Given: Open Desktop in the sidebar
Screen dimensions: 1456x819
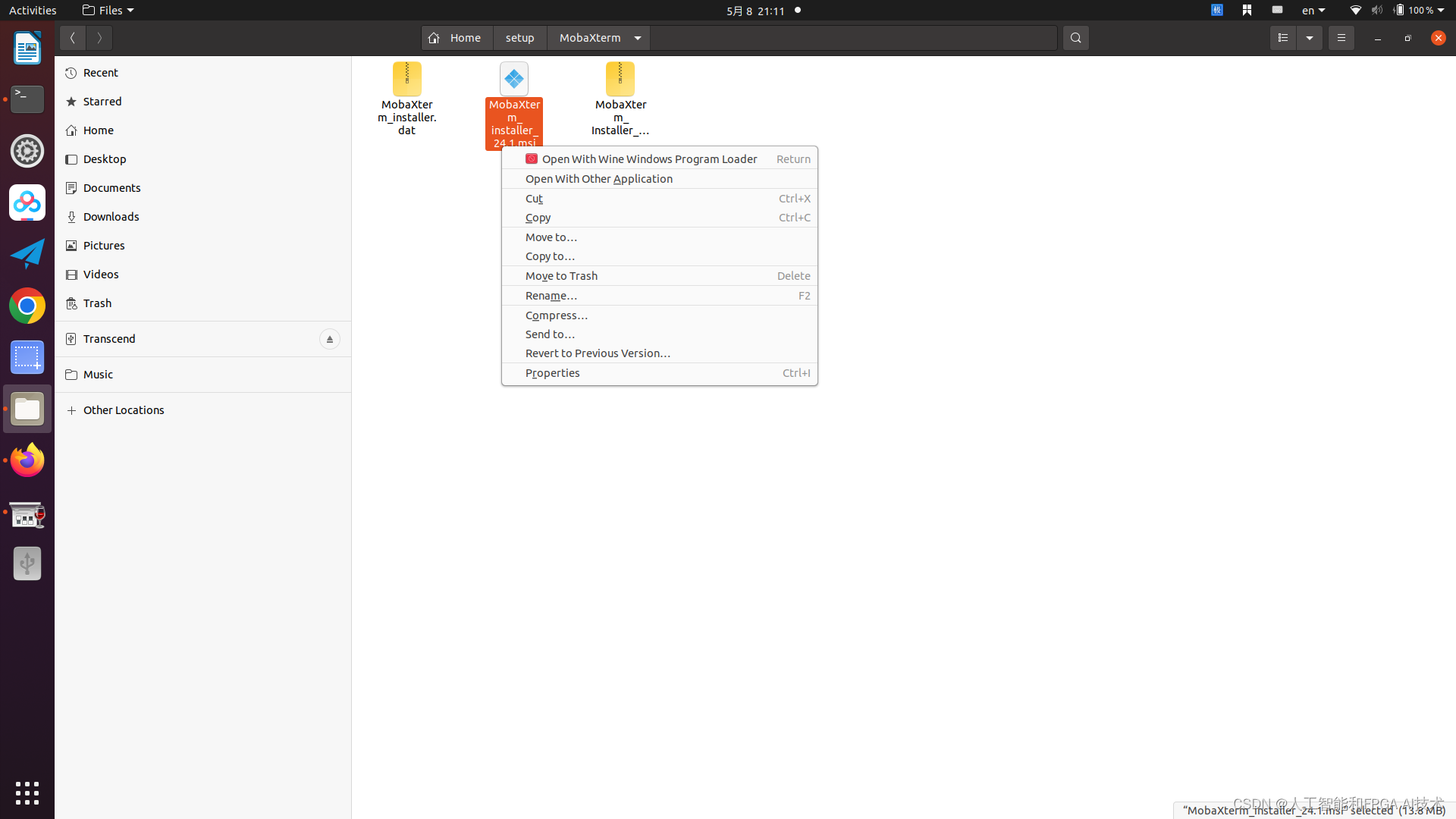Looking at the screenshot, I should tap(203, 159).
